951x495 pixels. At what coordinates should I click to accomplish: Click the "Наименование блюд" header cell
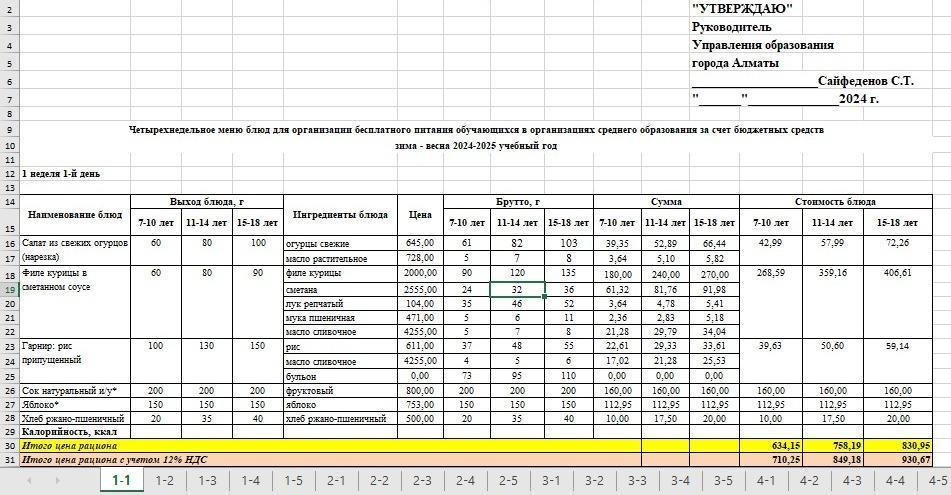click(x=75, y=215)
